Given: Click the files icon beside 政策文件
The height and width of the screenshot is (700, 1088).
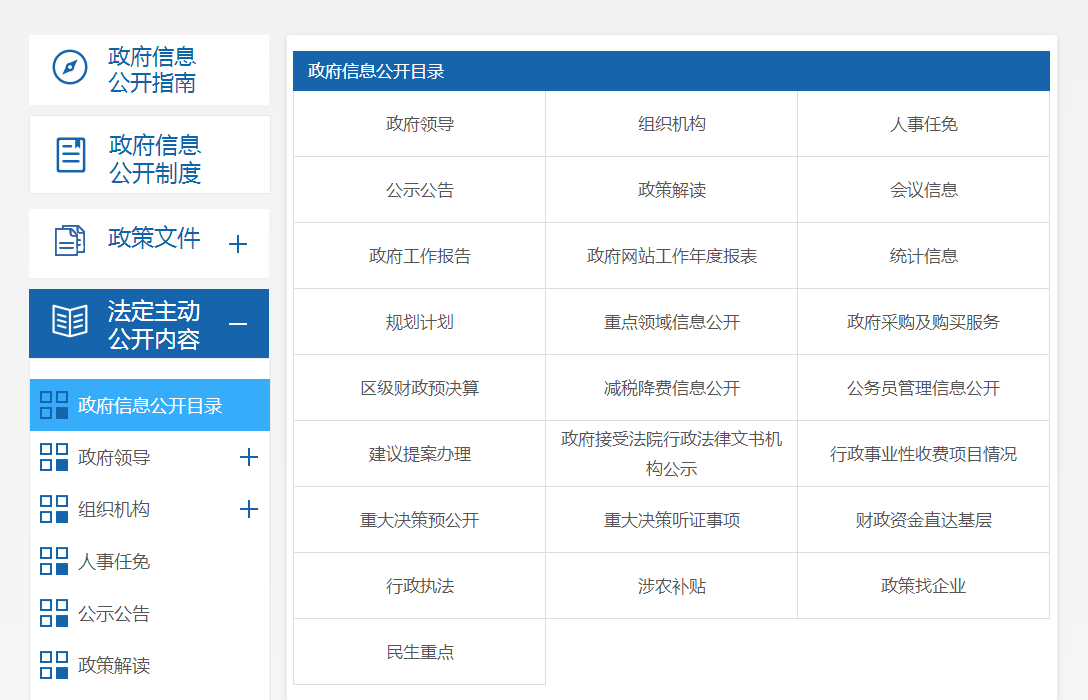Looking at the screenshot, I should pyautogui.click(x=70, y=241).
